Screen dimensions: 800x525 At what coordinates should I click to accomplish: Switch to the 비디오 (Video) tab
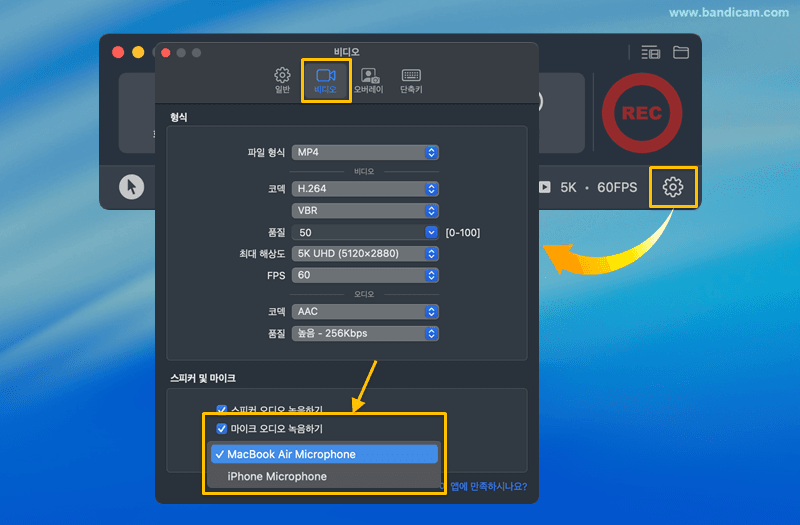coord(325,80)
